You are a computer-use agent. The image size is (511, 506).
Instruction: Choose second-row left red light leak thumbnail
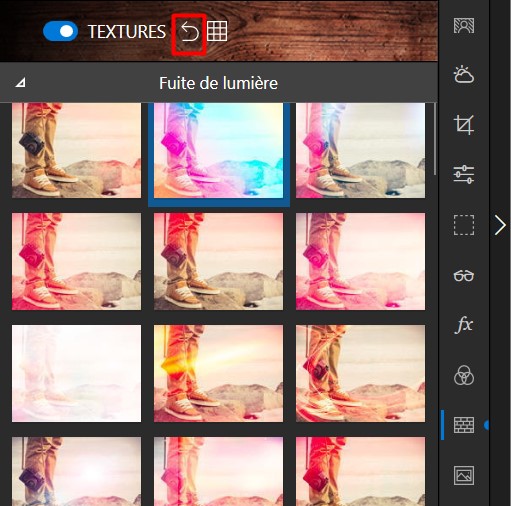[x=76, y=262]
